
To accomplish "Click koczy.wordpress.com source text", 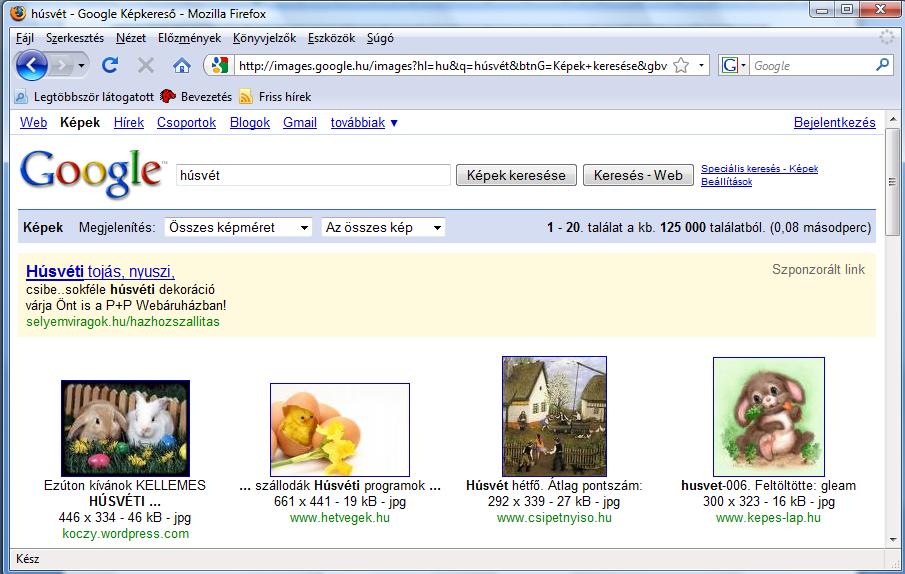I will pos(125,534).
